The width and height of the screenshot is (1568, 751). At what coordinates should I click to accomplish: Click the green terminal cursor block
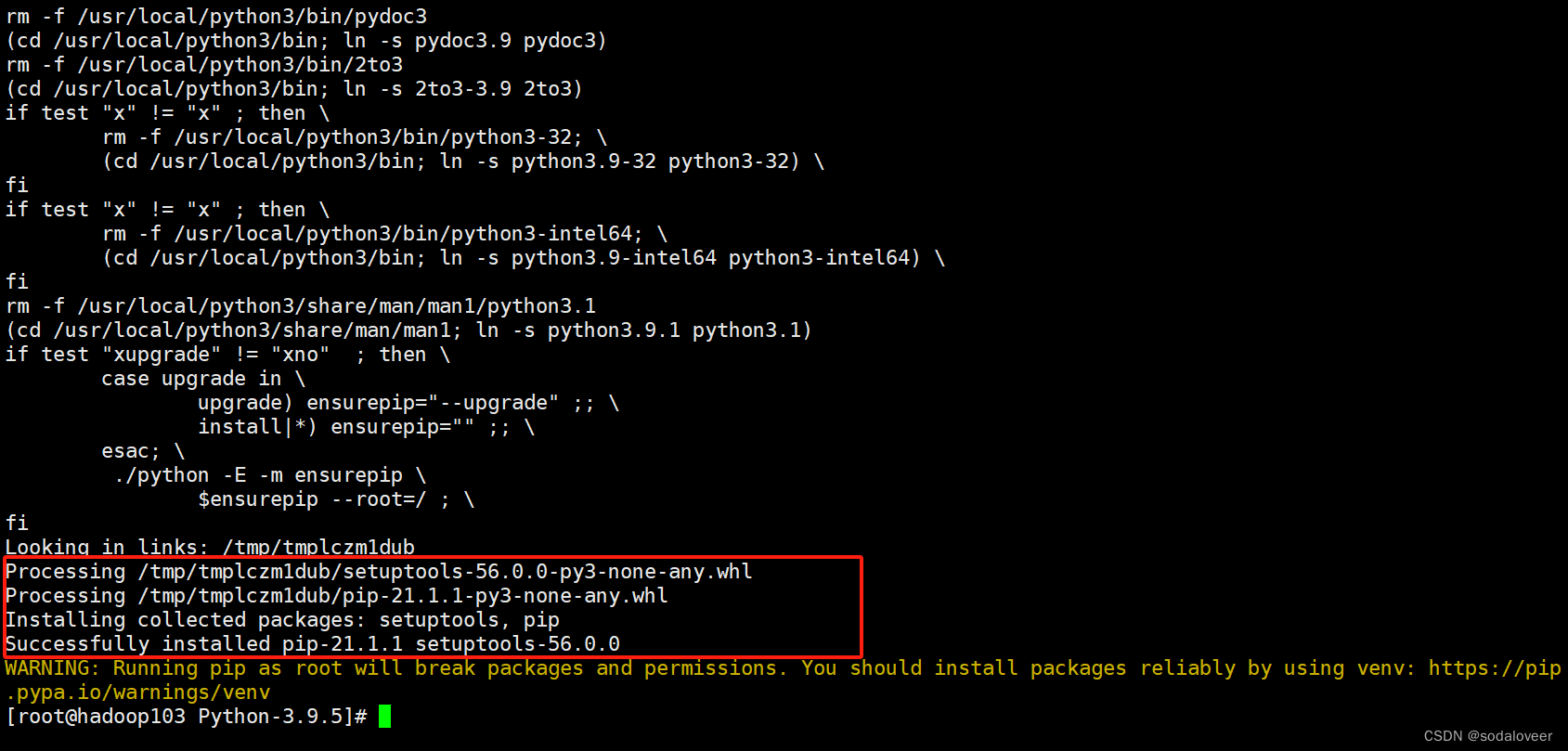[385, 716]
